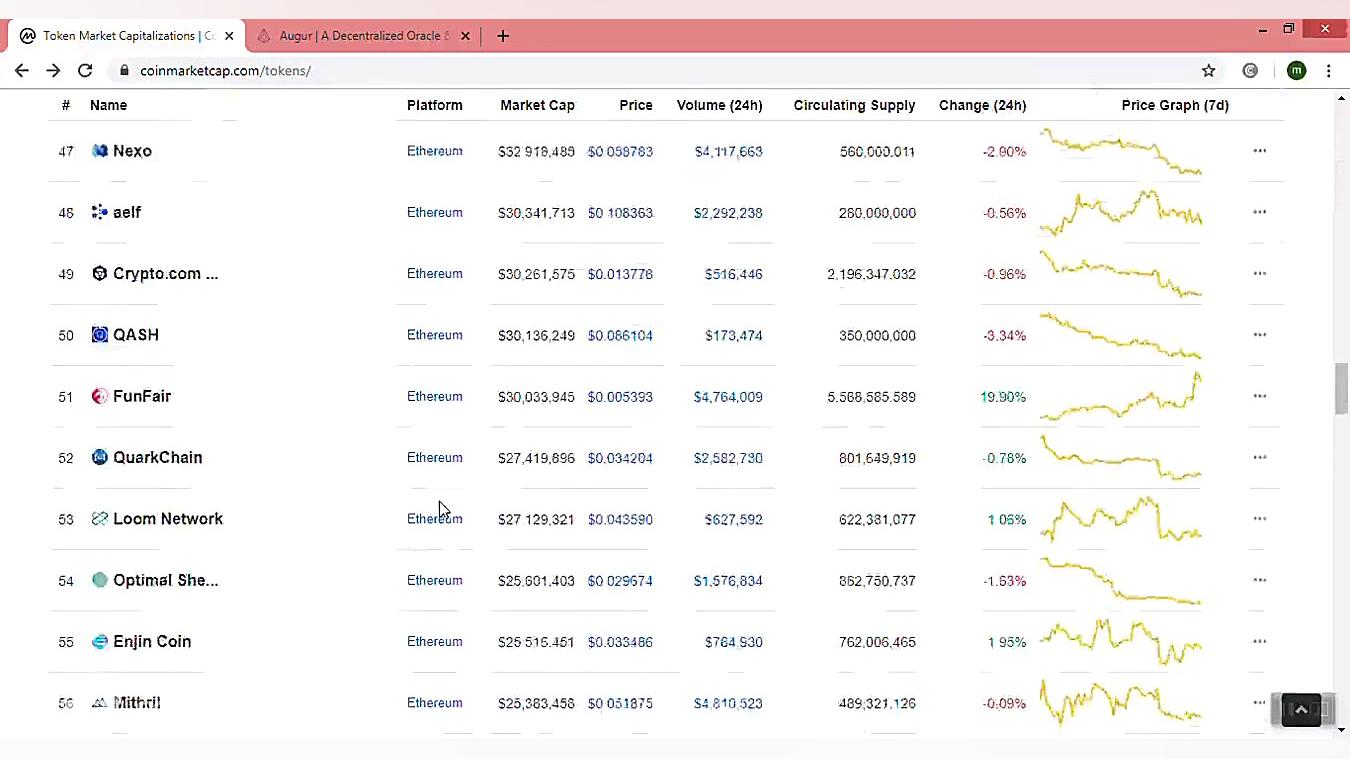Sort by Volume (24h) column header
Viewport: 1350px width, 759px height.
pos(719,105)
